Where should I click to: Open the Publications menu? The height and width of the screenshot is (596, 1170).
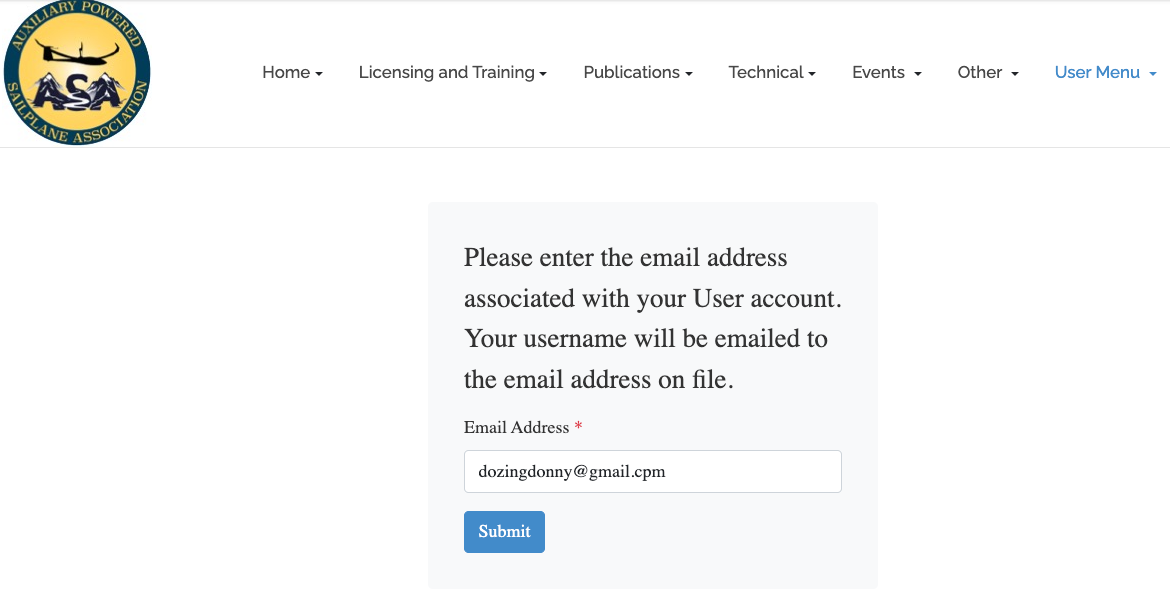tap(631, 72)
